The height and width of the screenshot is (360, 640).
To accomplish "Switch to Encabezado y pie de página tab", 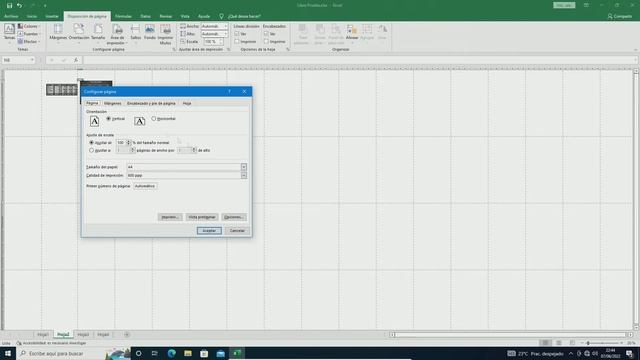I will pyautogui.click(x=151, y=104).
